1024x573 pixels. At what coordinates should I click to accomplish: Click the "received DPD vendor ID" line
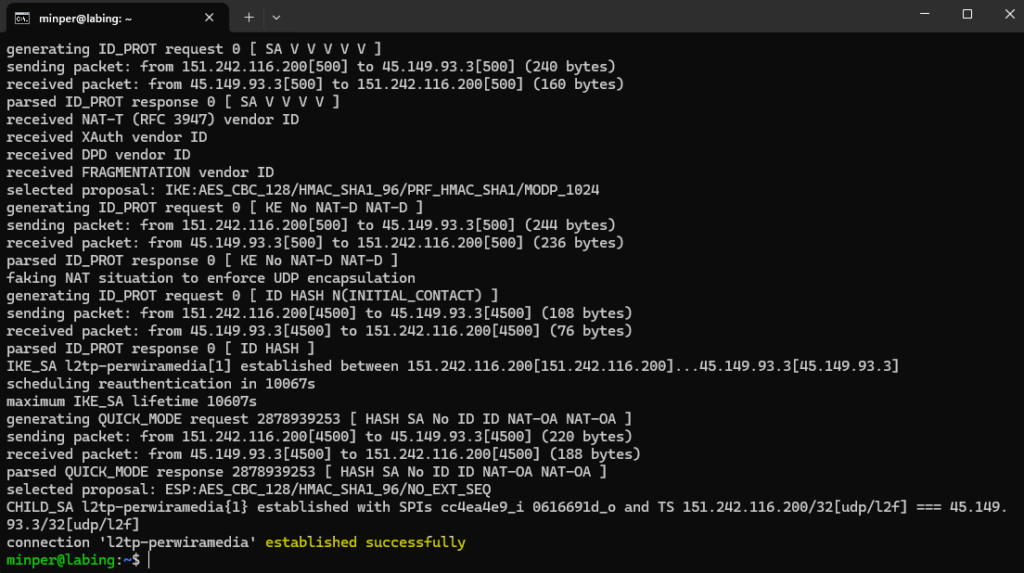98,155
